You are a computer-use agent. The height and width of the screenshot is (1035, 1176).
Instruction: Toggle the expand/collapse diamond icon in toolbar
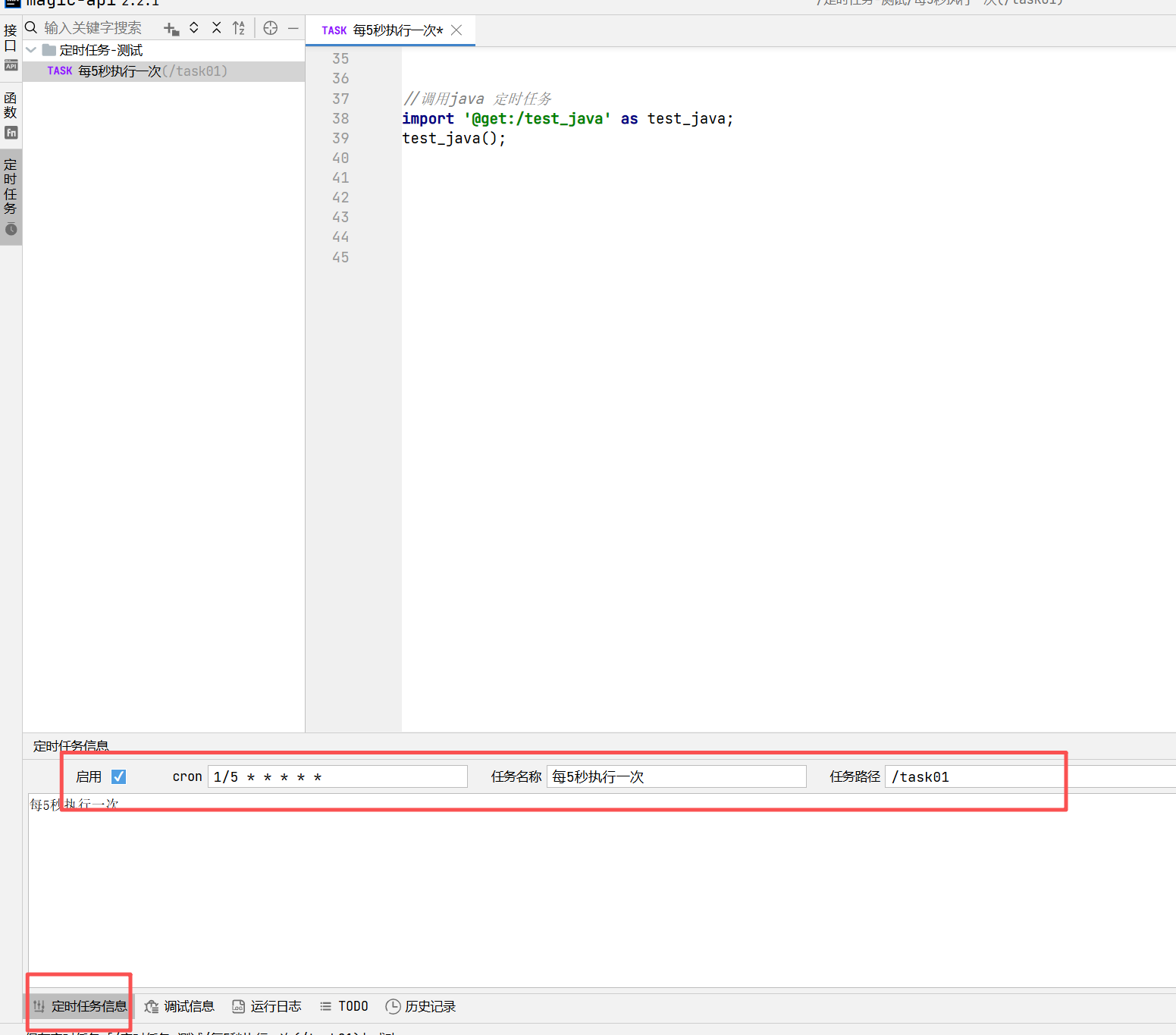pos(194,28)
